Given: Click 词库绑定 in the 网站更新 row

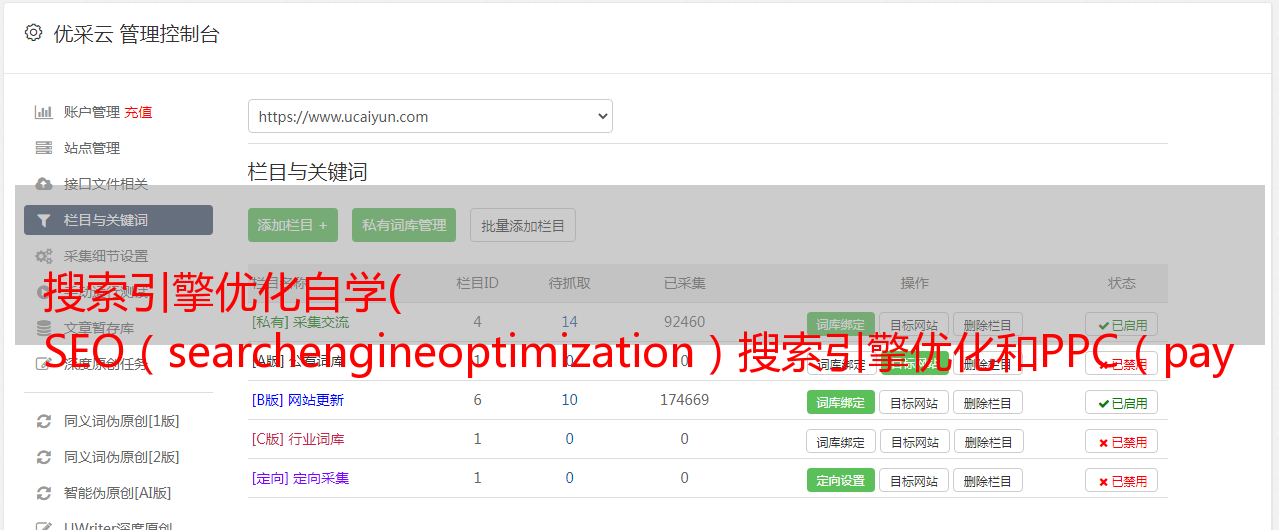Looking at the screenshot, I should click(841, 402).
